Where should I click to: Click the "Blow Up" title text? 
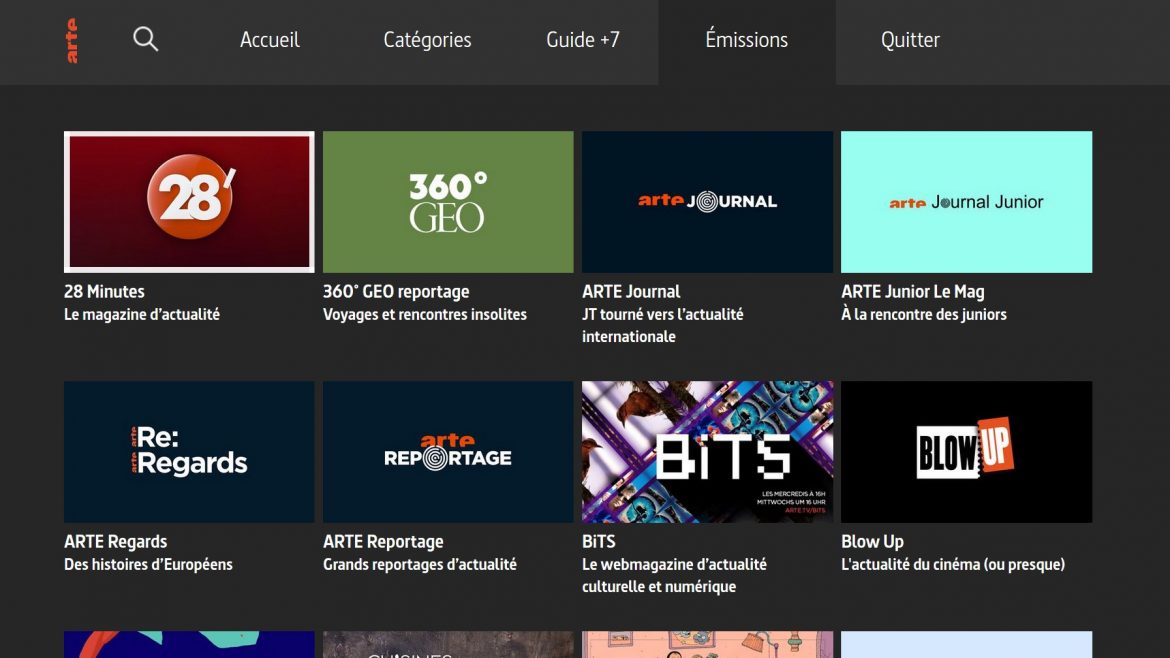[x=872, y=542]
